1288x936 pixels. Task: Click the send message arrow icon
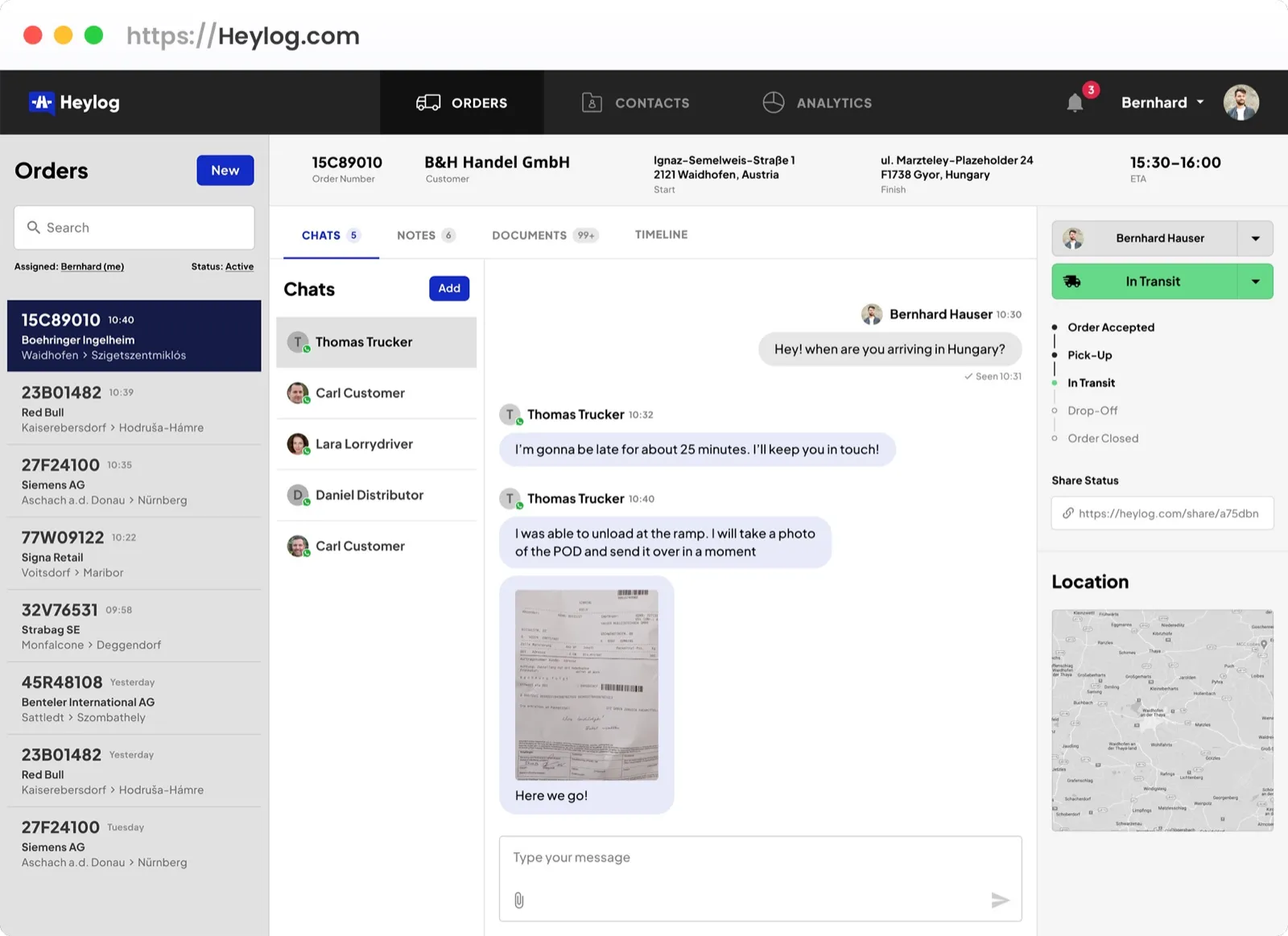[1000, 900]
